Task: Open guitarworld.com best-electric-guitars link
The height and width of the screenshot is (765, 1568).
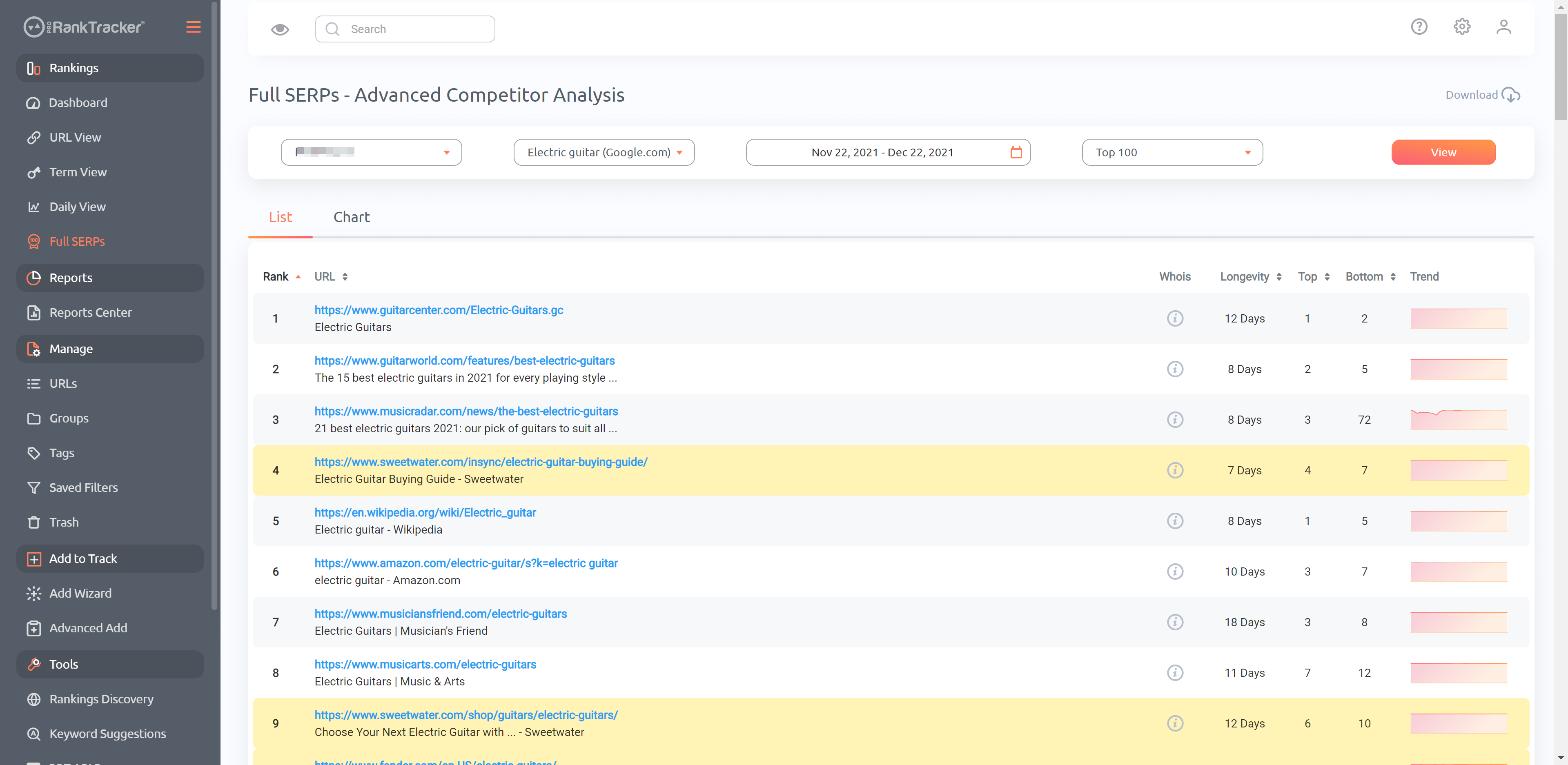Action: tap(464, 360)
